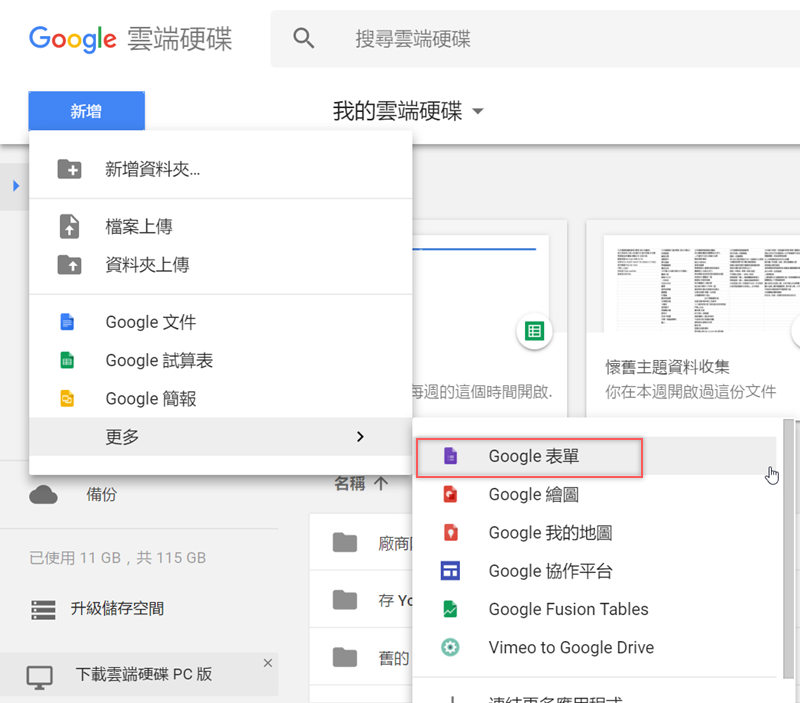Click the Google My Maps icon
The width and height of the screenshot is (800, 703).
point(450,532)
